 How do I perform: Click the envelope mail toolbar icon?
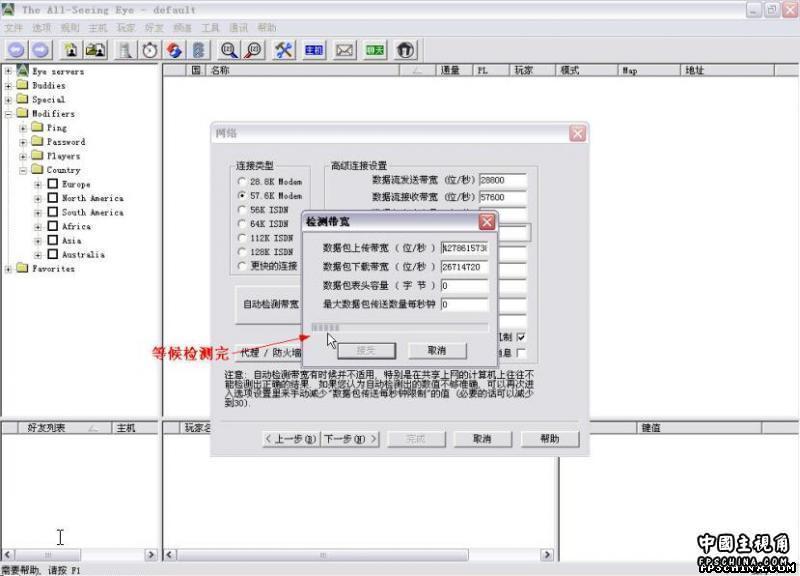tap(344, 50)
